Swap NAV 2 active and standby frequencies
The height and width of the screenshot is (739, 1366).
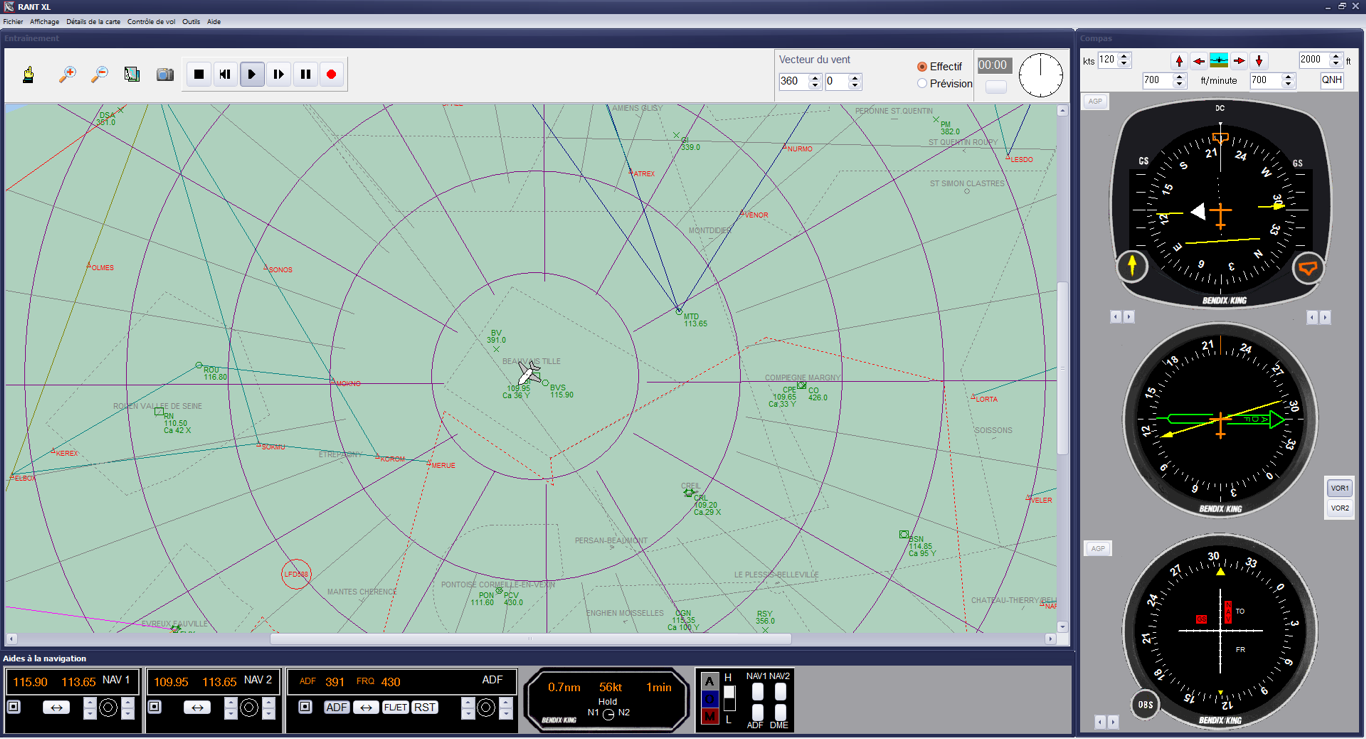point(197,707)
